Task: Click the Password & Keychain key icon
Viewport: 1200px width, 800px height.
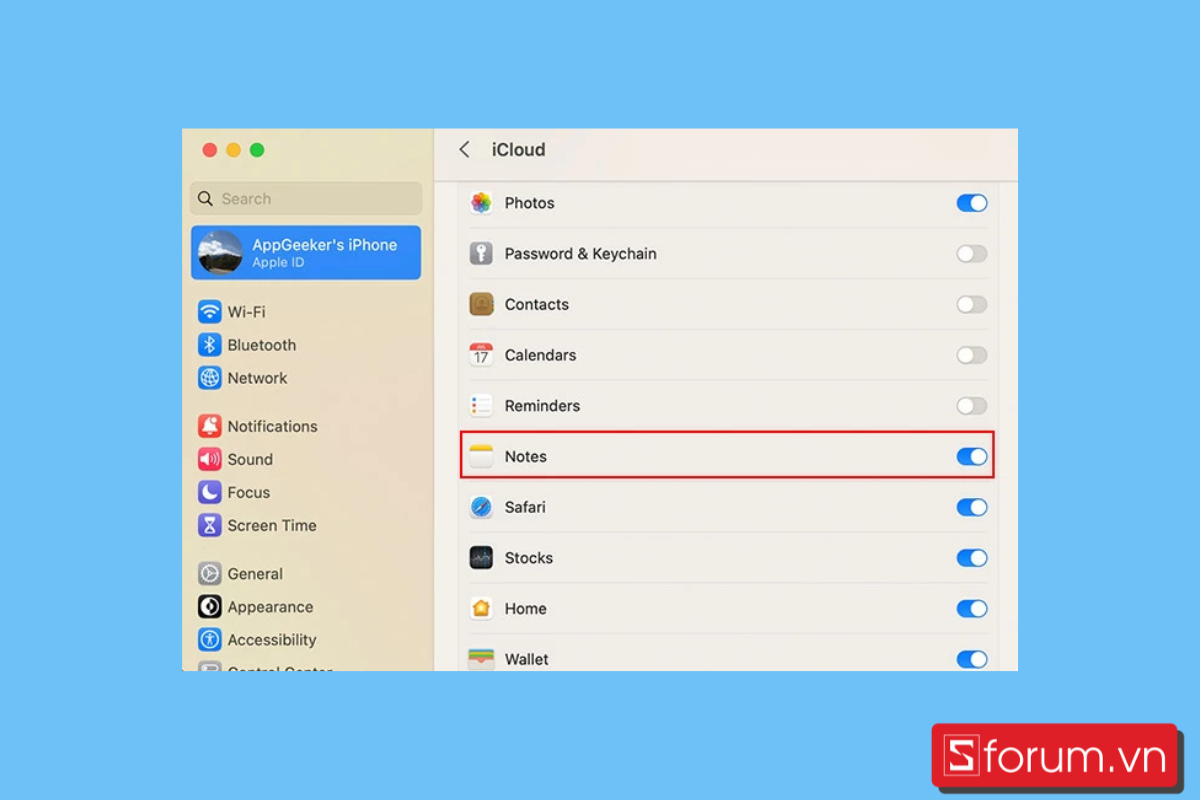Action: [481, 254]
